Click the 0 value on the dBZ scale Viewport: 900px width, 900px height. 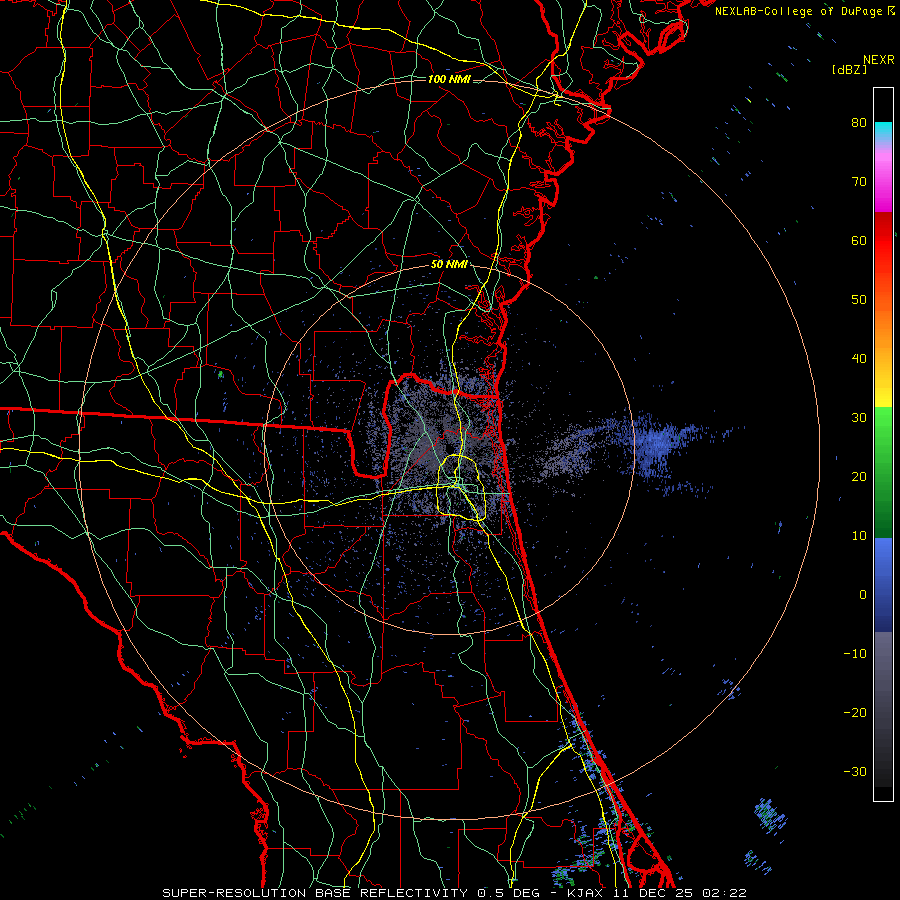click(x=863, y=595)
